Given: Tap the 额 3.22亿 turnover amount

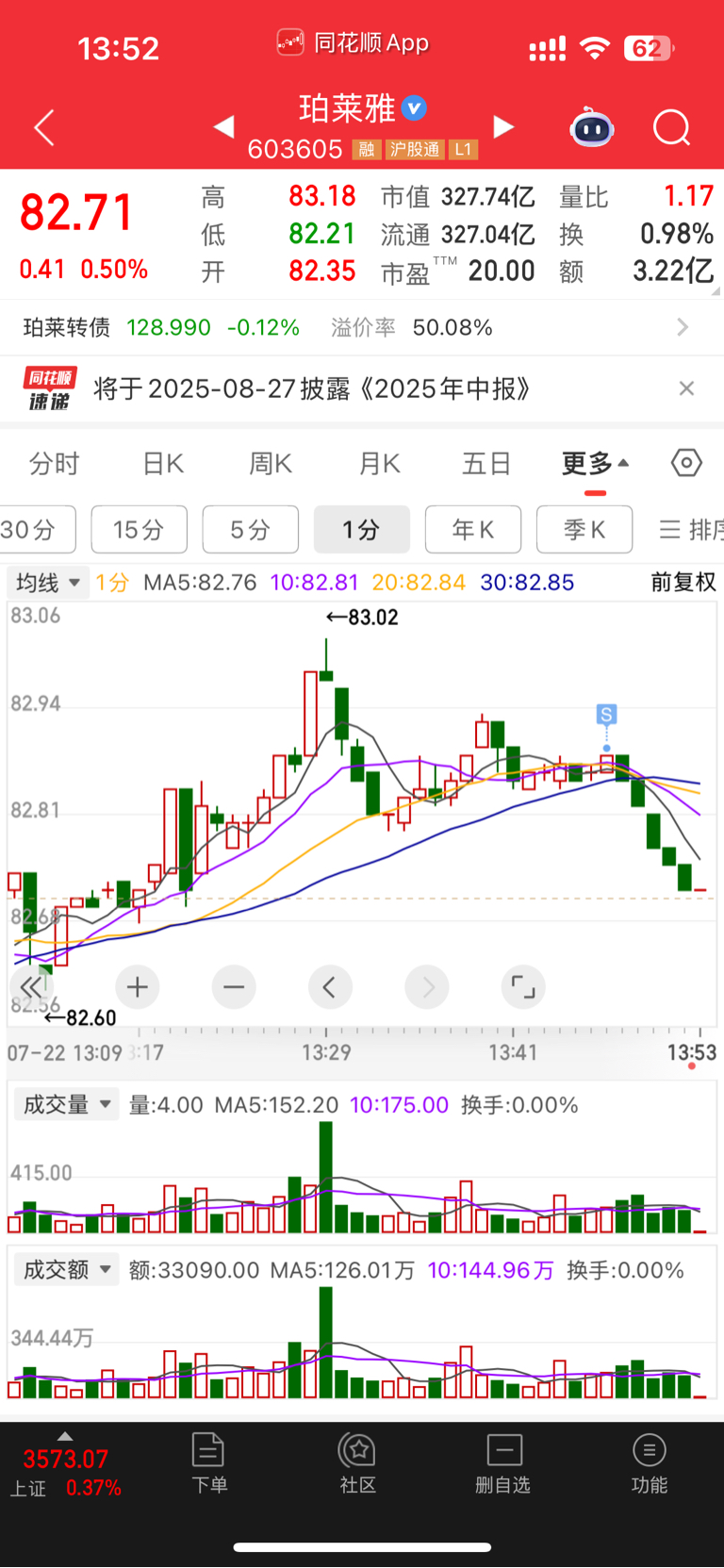Looking at the screenshot, I should (x=673, y=272).
